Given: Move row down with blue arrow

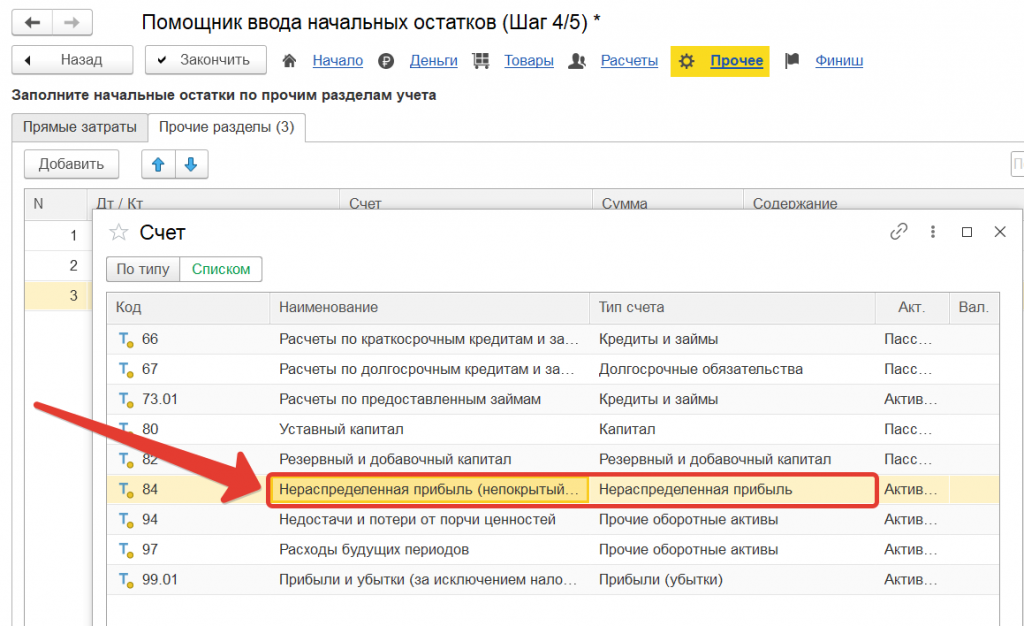Looking at the screenshot, I should click(192, 164).
